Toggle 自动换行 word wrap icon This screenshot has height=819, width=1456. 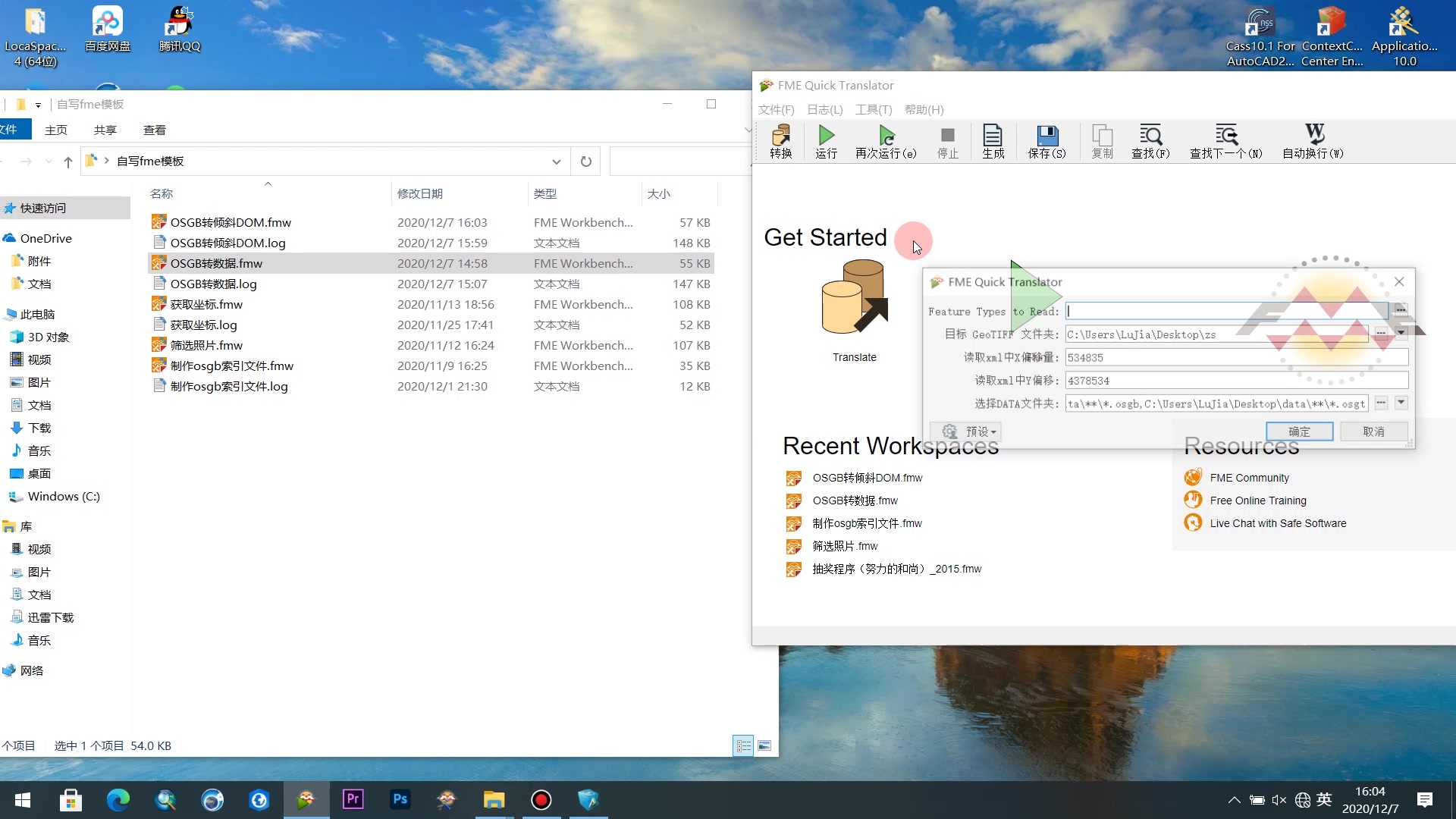1313,141
